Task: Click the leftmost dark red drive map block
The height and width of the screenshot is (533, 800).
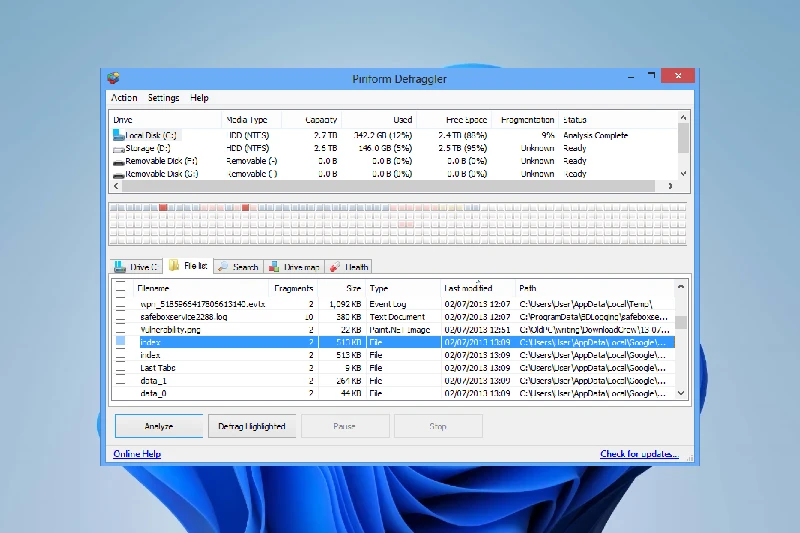Action: pyautogui.click(x=163, y=207)
